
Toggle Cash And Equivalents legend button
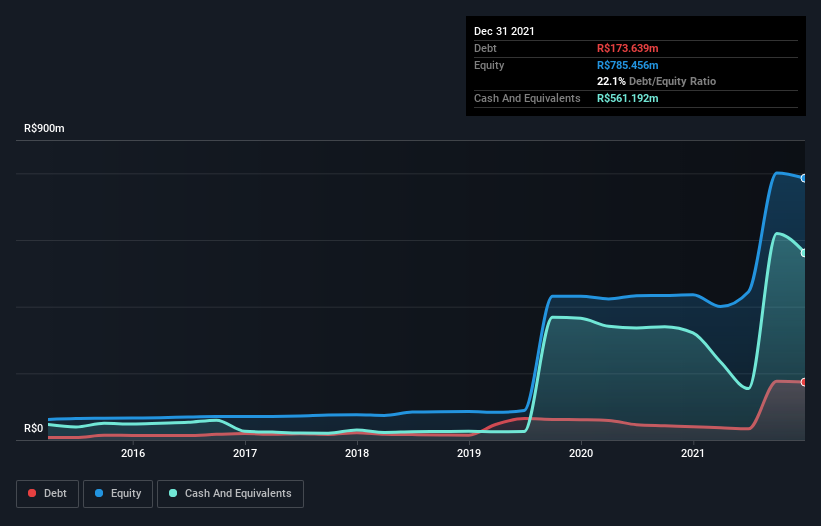(x=230, y=494)
